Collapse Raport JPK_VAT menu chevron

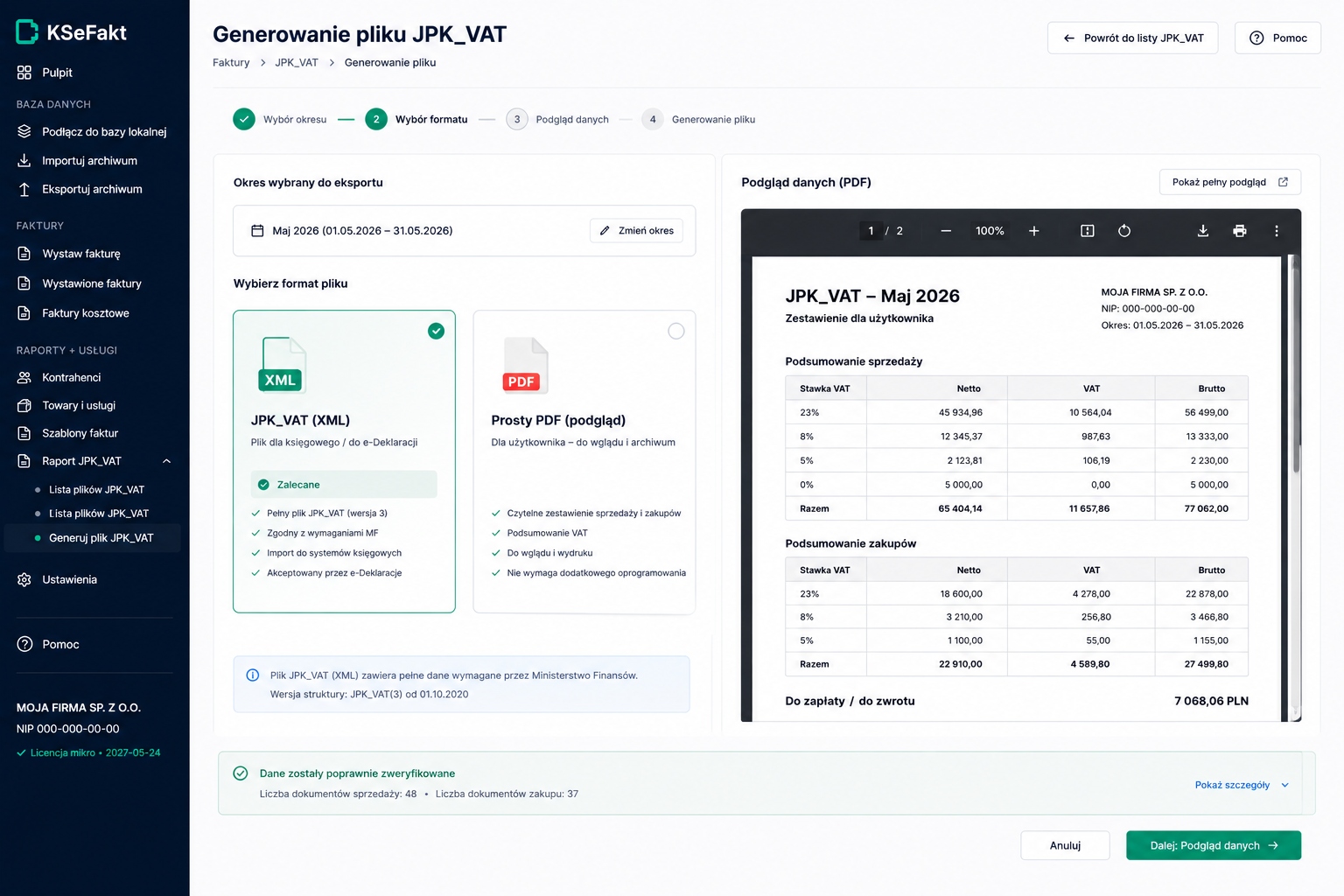click(166, 461)
